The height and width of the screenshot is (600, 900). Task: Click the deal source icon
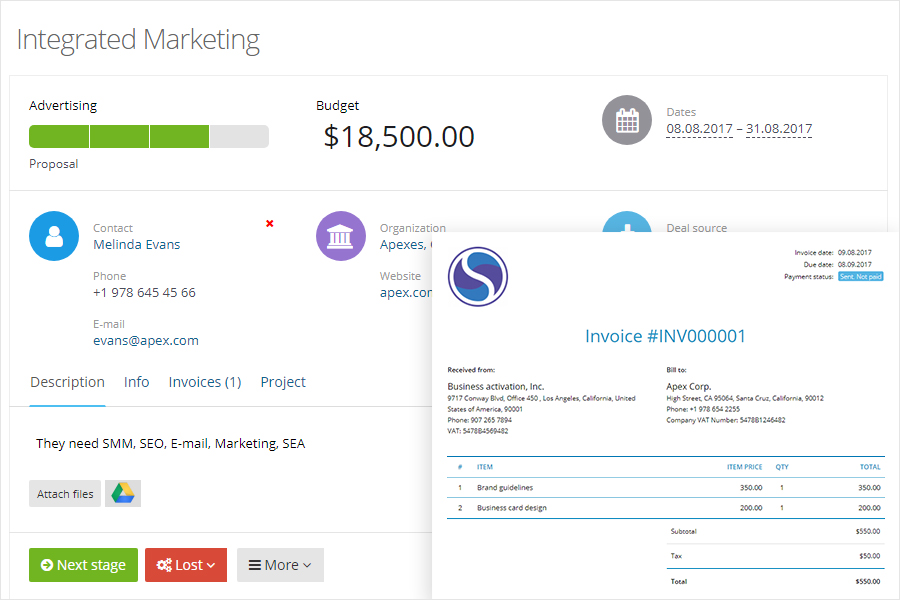(627, 221)
